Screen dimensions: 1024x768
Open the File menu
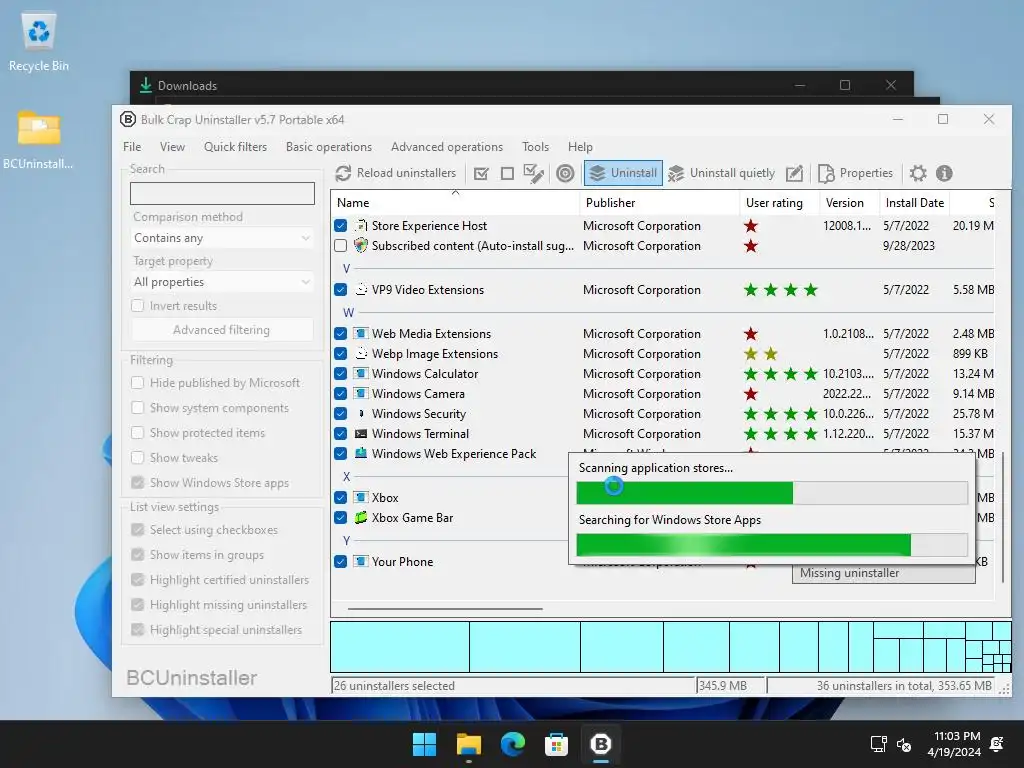132,147
